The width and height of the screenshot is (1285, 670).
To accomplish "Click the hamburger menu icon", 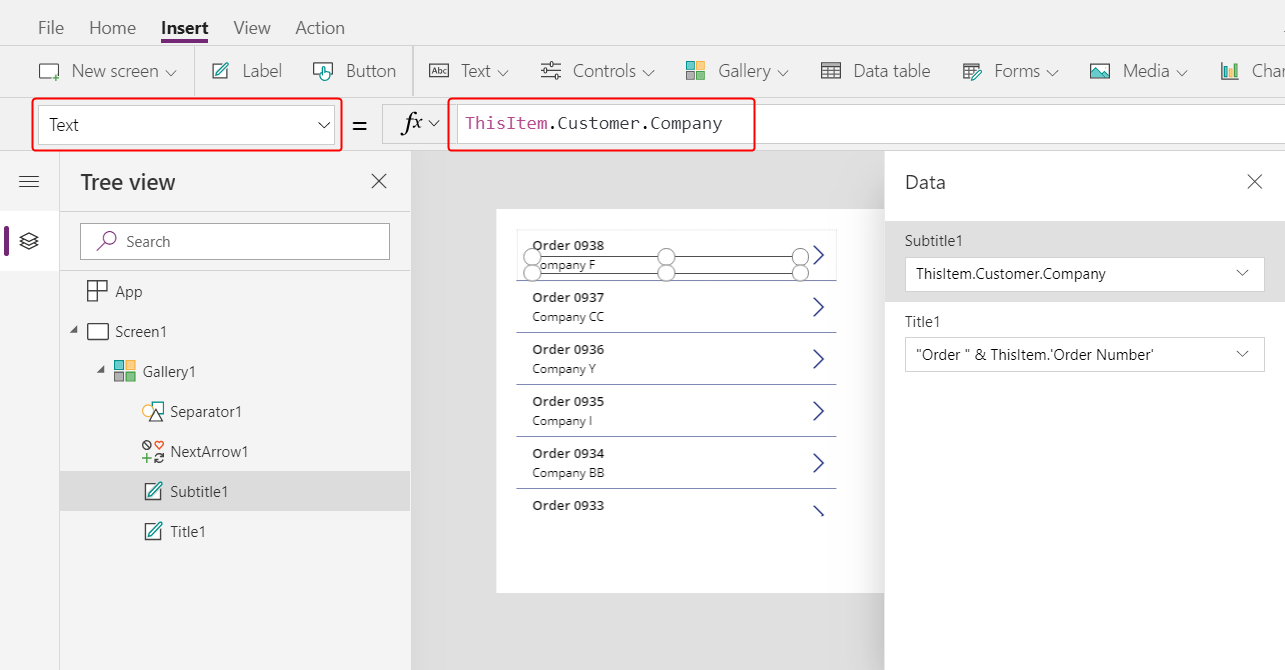I will 29,181.
